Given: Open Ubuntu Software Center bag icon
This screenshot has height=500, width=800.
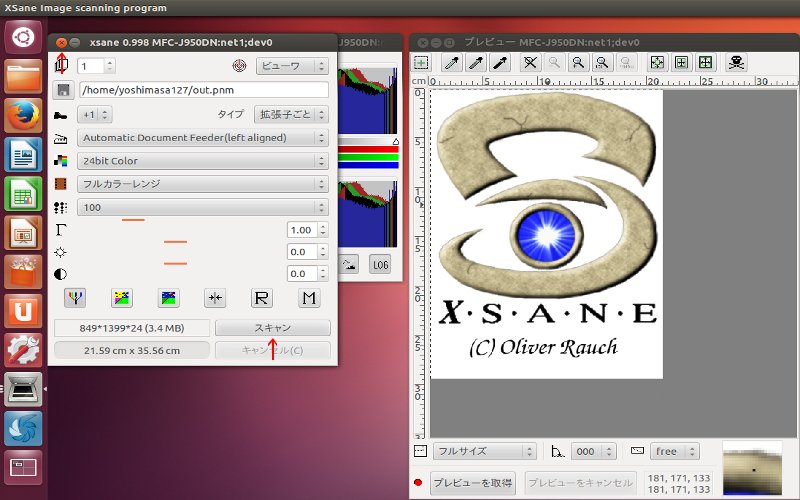Looking at the screenshot, I should 23,272.
